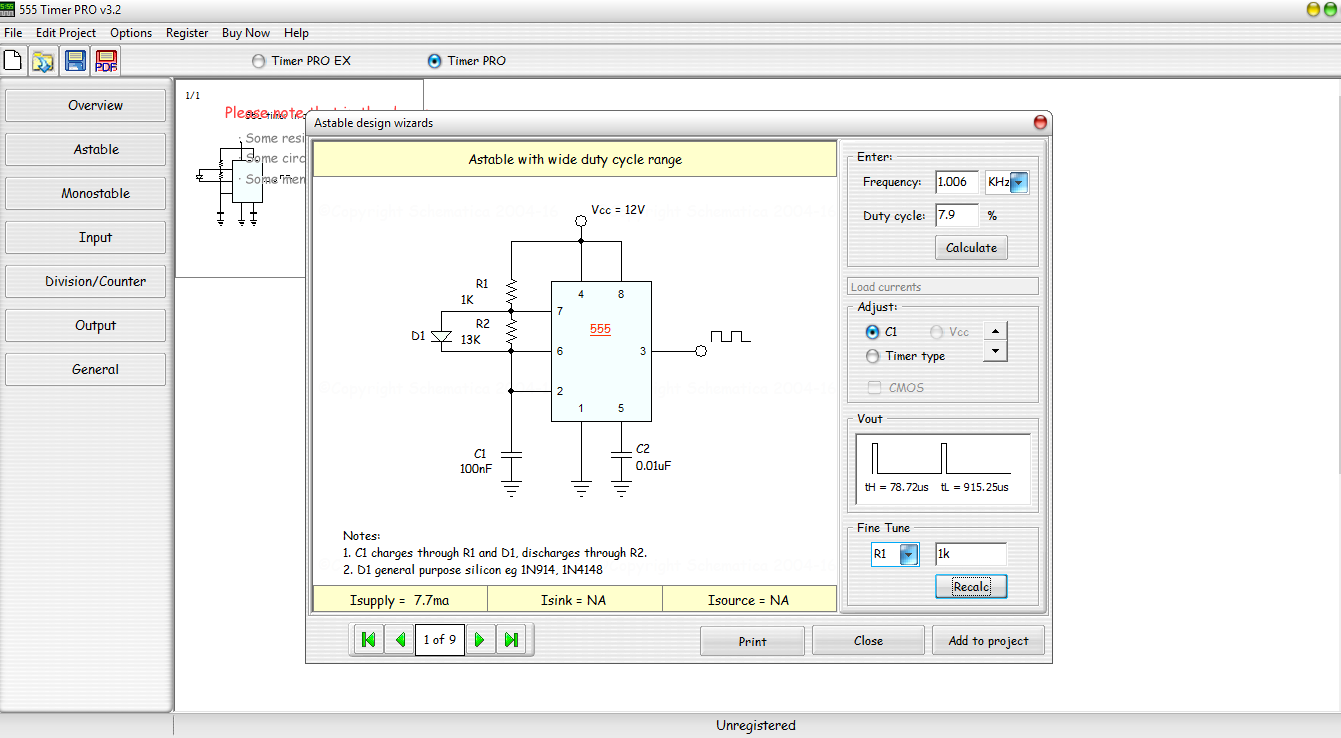
Task: Click the Add to project button
Action: [988, 641]
